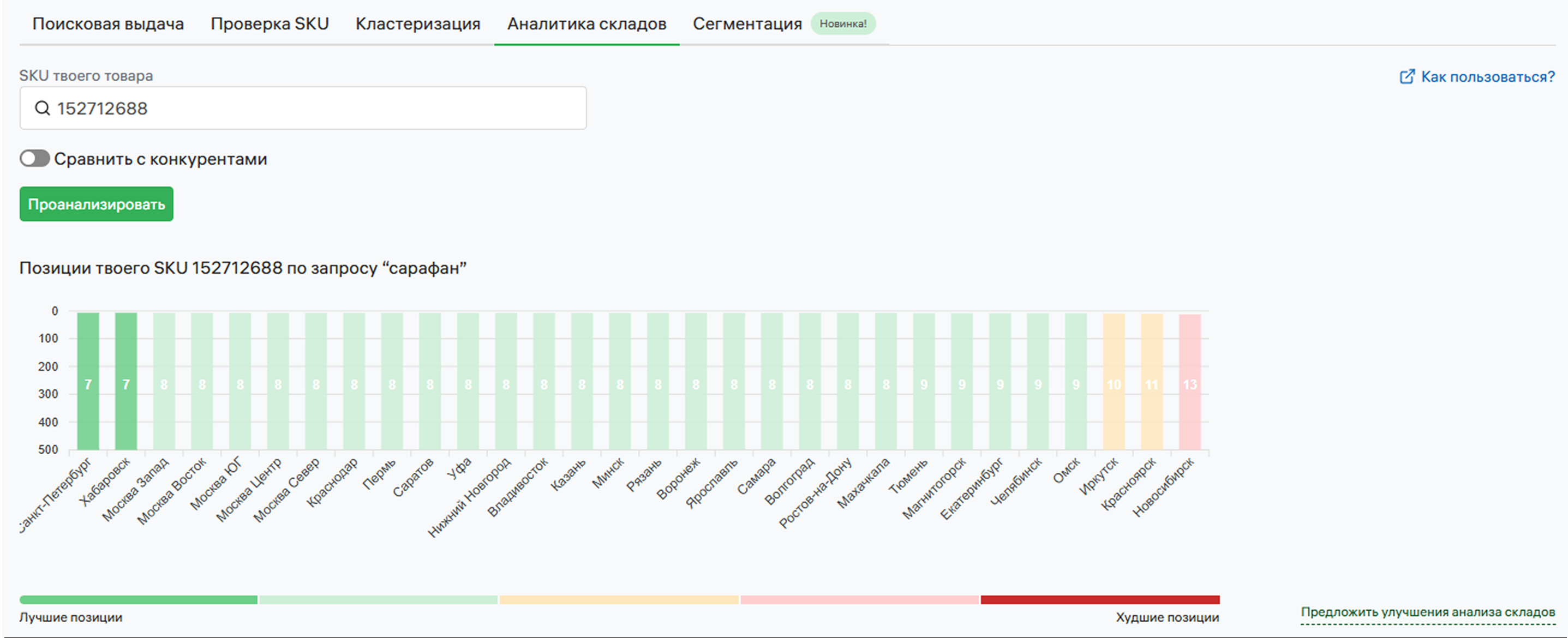Click the external link icon near Как пользоваться
Image resolution: width=1568 pixels, height=638 pixels.
point(1407,77)
